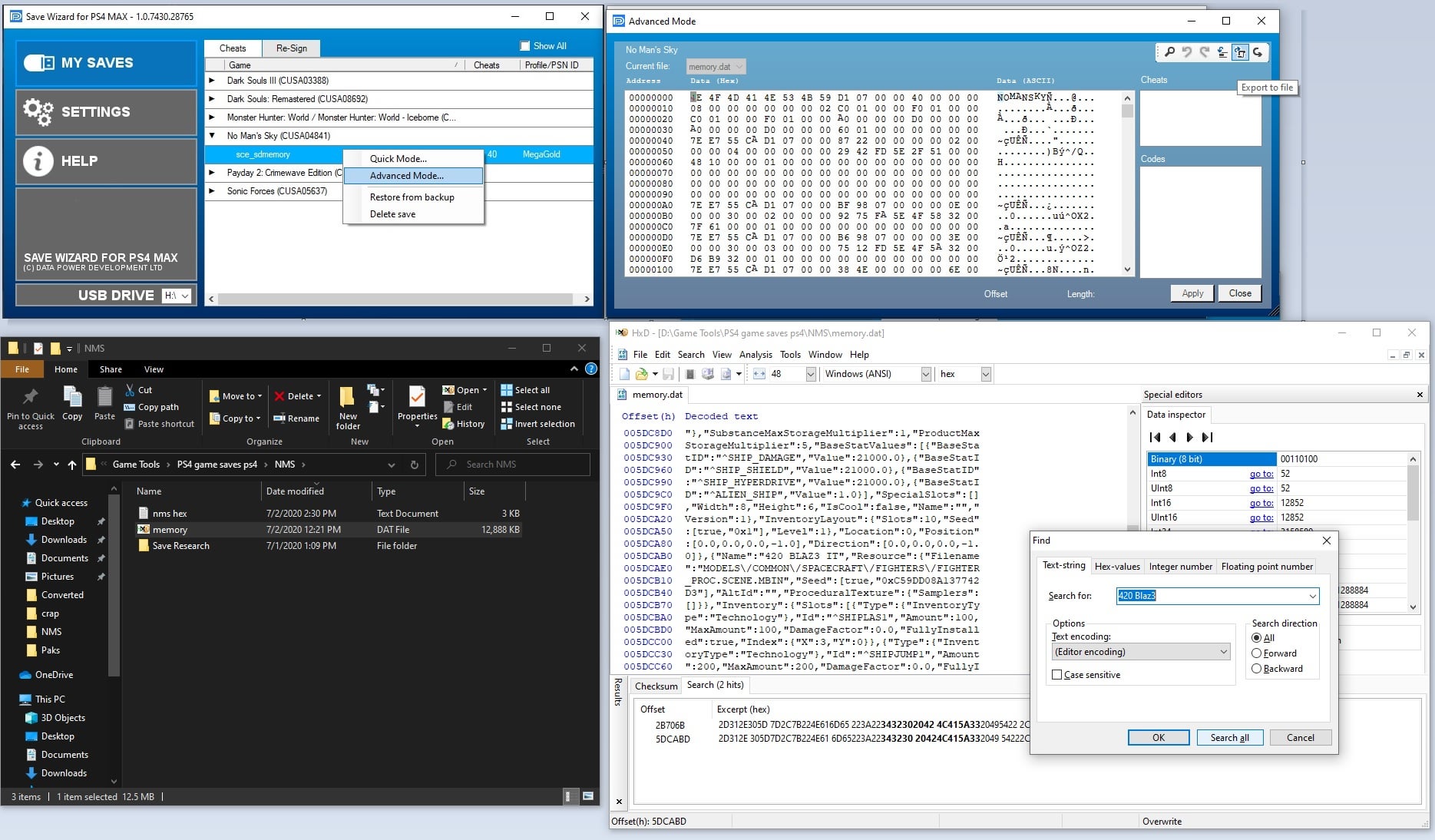The image size is (1435, 840).
Task: Click Copy path in Explorer ribbon
Action: 151,407
